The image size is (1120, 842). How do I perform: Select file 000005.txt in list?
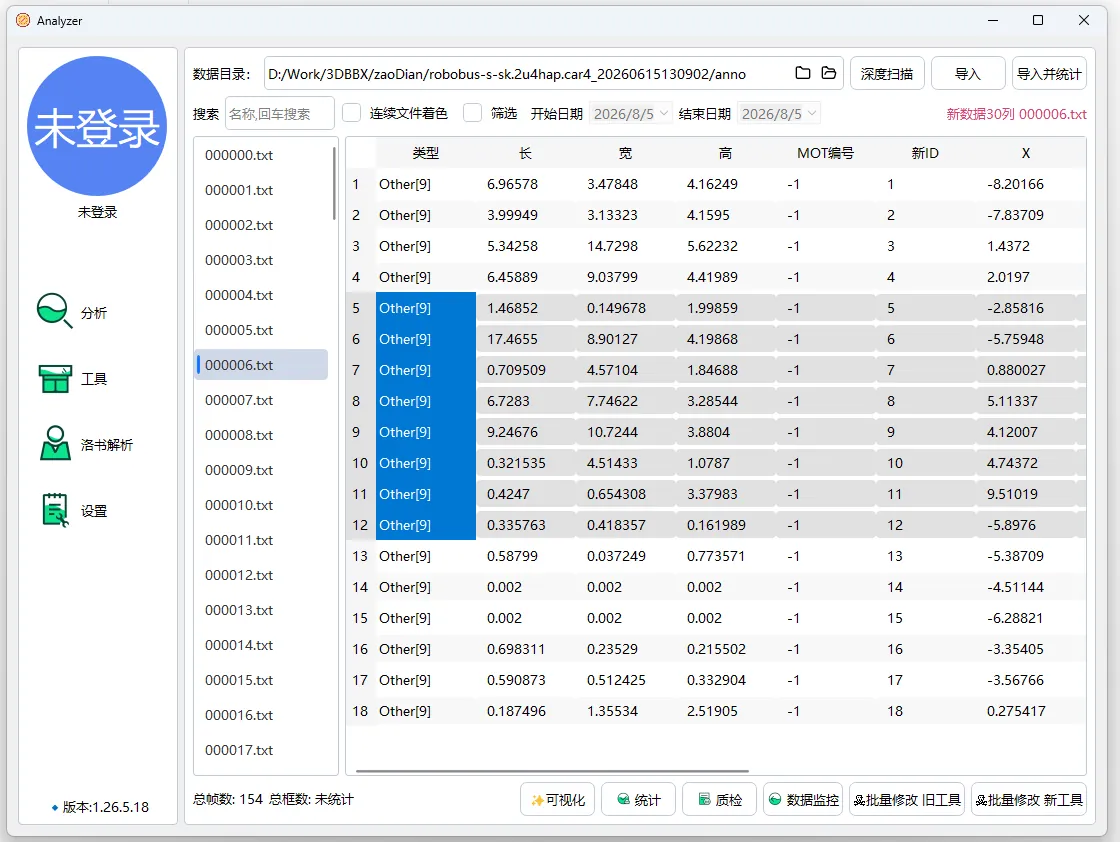(261, 330)
